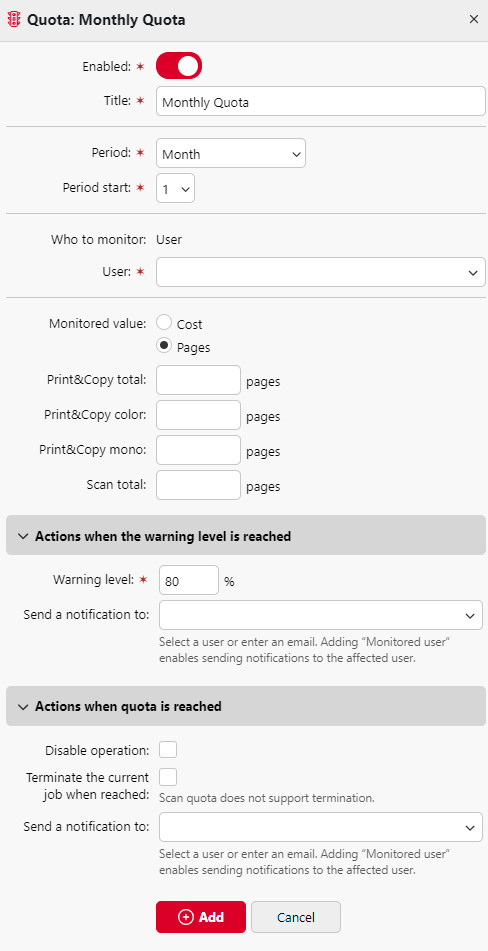The image size is (488, 951).
Task: Open quota reached notification recipient dropdown
Action: click(321, 827)
